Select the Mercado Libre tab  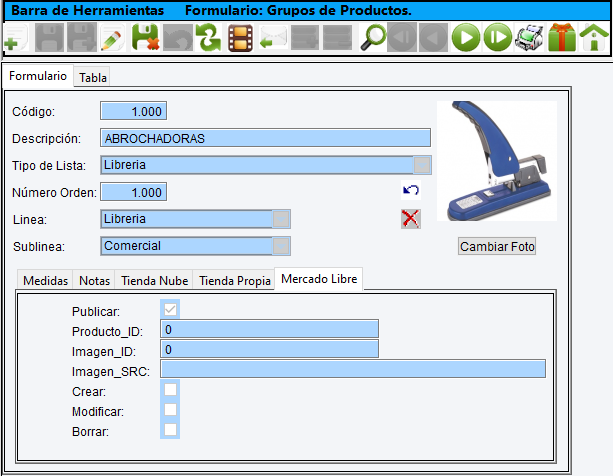(x=319, y=279)
